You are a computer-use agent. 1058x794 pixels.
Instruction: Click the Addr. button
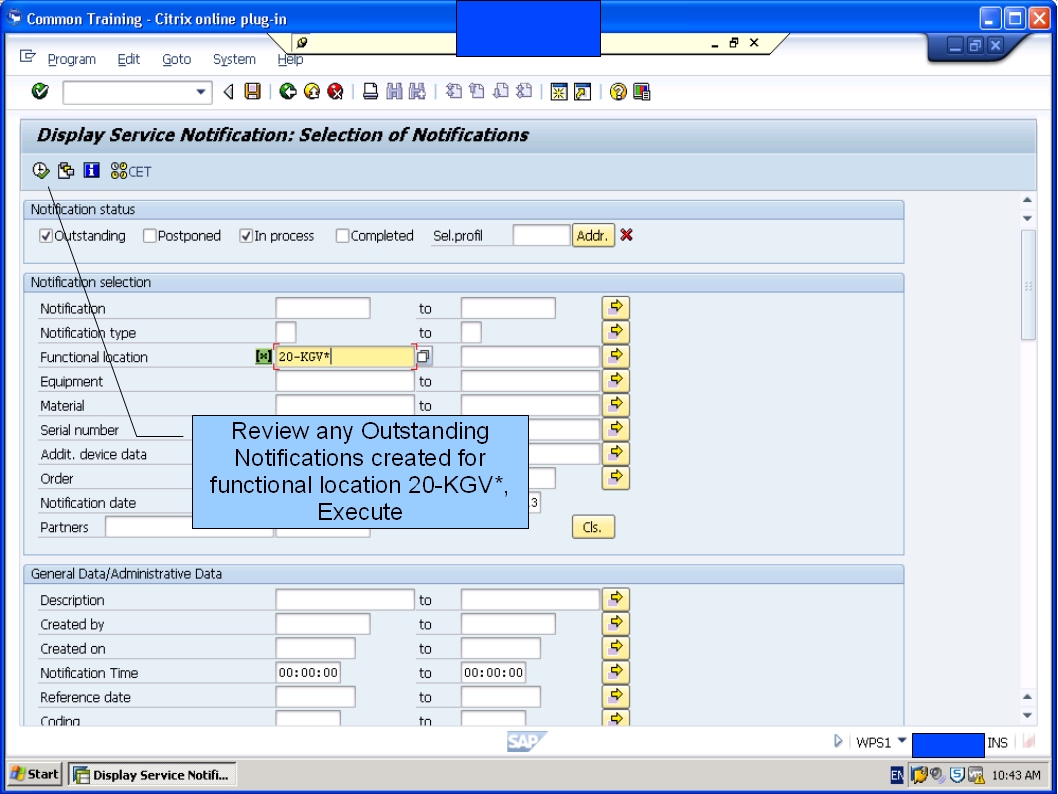tap(593, 235)
